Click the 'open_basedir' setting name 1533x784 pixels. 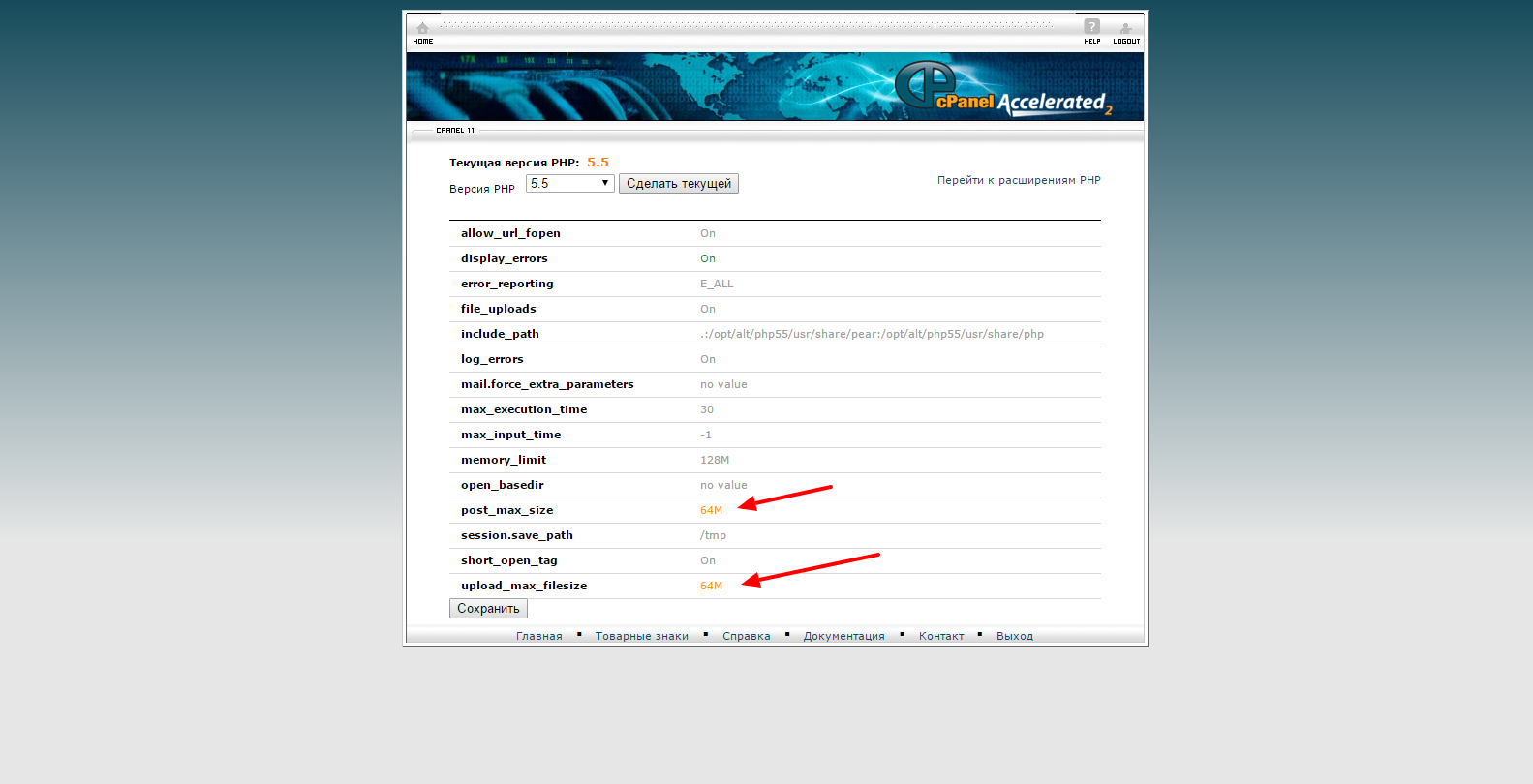coord(503,485)
